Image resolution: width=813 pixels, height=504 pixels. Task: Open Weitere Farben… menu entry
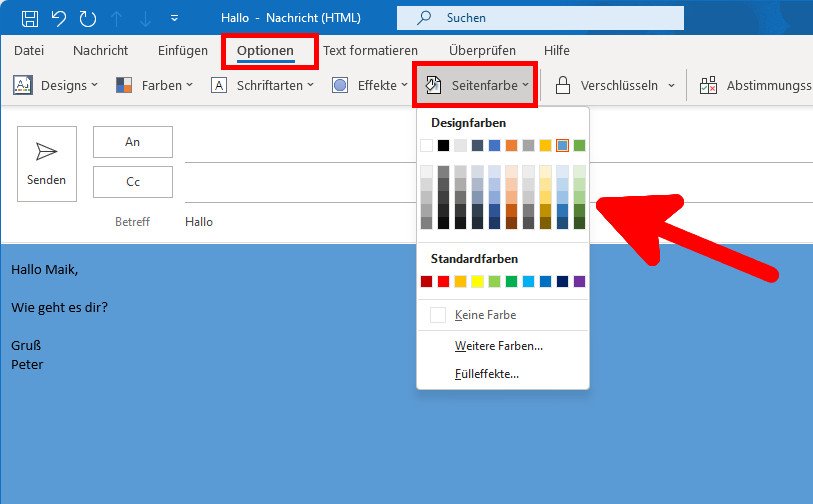(x=498, y=346)
